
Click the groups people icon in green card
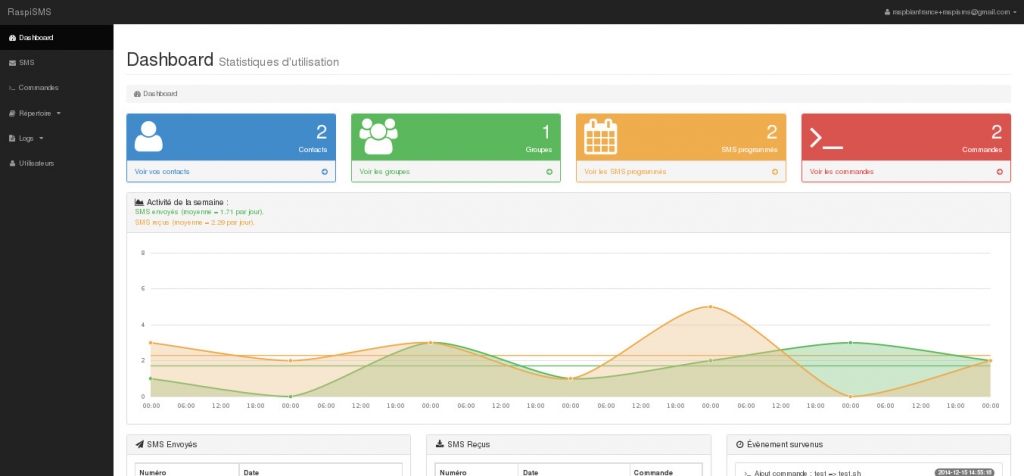378,136
